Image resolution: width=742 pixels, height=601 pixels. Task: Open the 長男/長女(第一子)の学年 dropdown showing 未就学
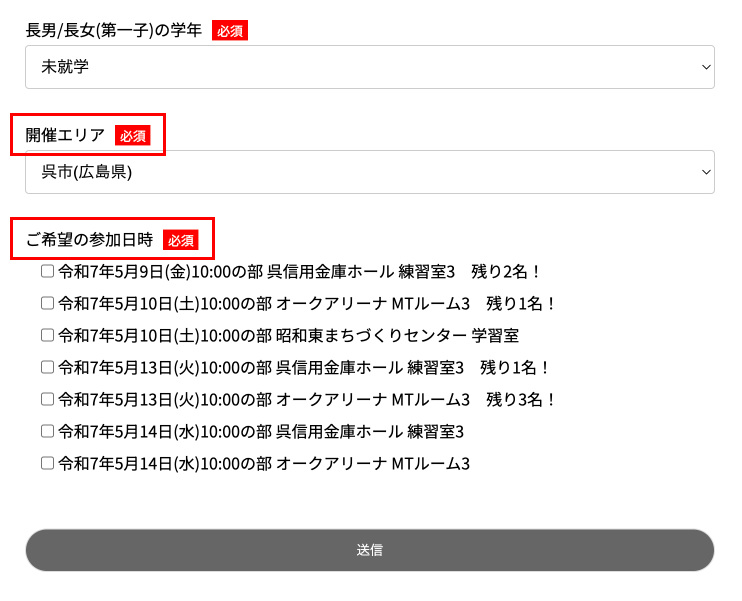click(369, 67)
